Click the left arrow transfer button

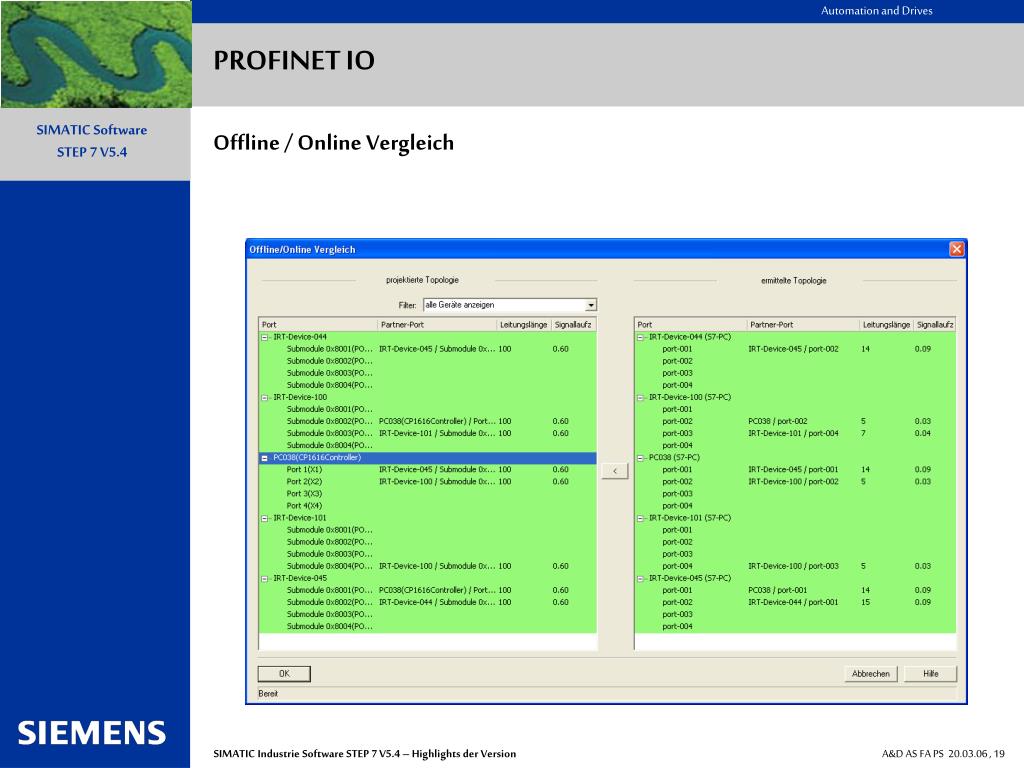pos(615,471)
